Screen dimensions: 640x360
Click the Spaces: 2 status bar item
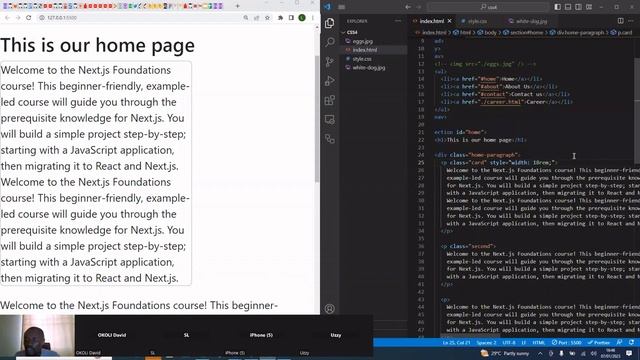pos(487,342)
